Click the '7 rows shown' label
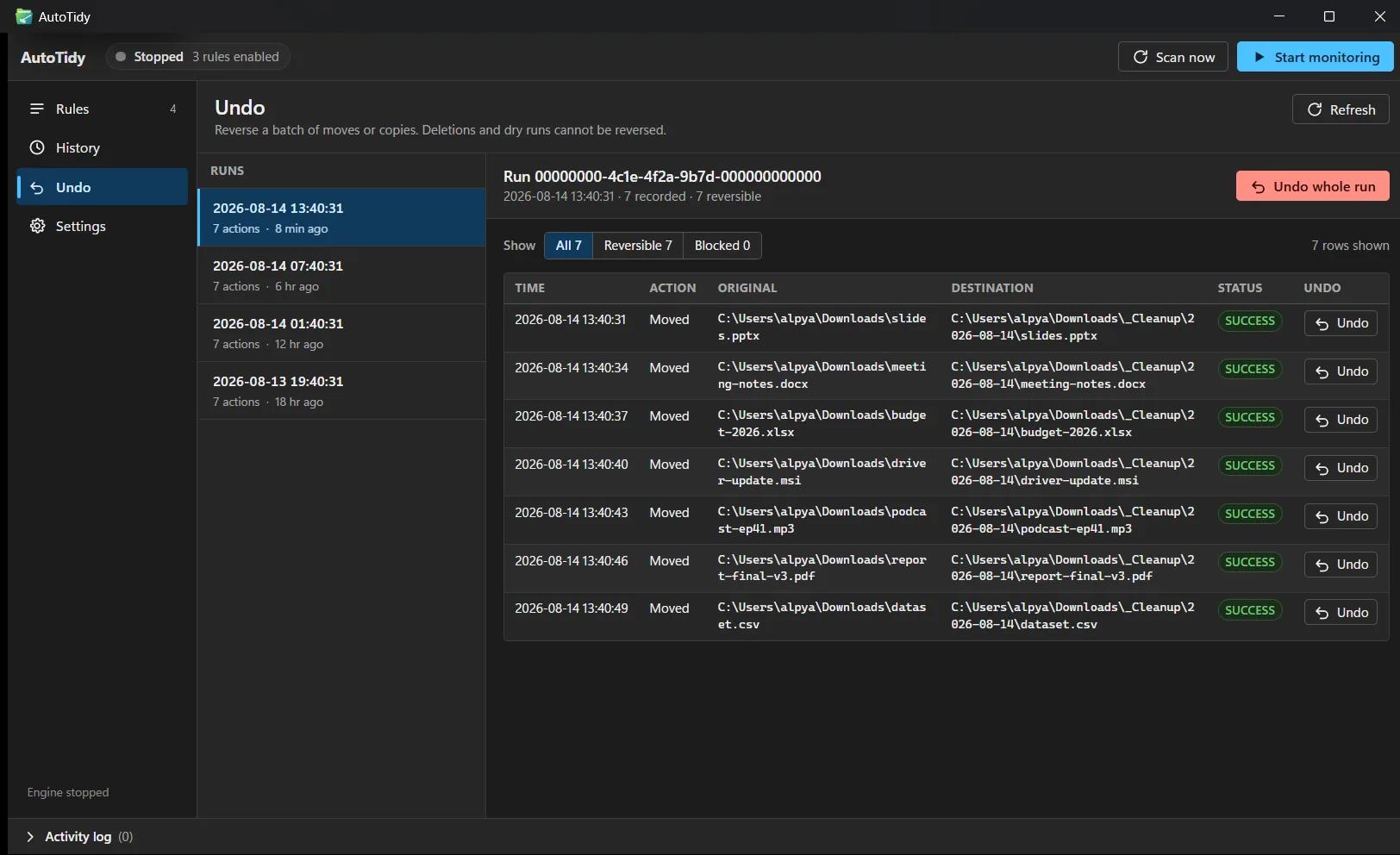This screenshot has width=1400, height=855. pyautogui.click(x=1350, y=246)
